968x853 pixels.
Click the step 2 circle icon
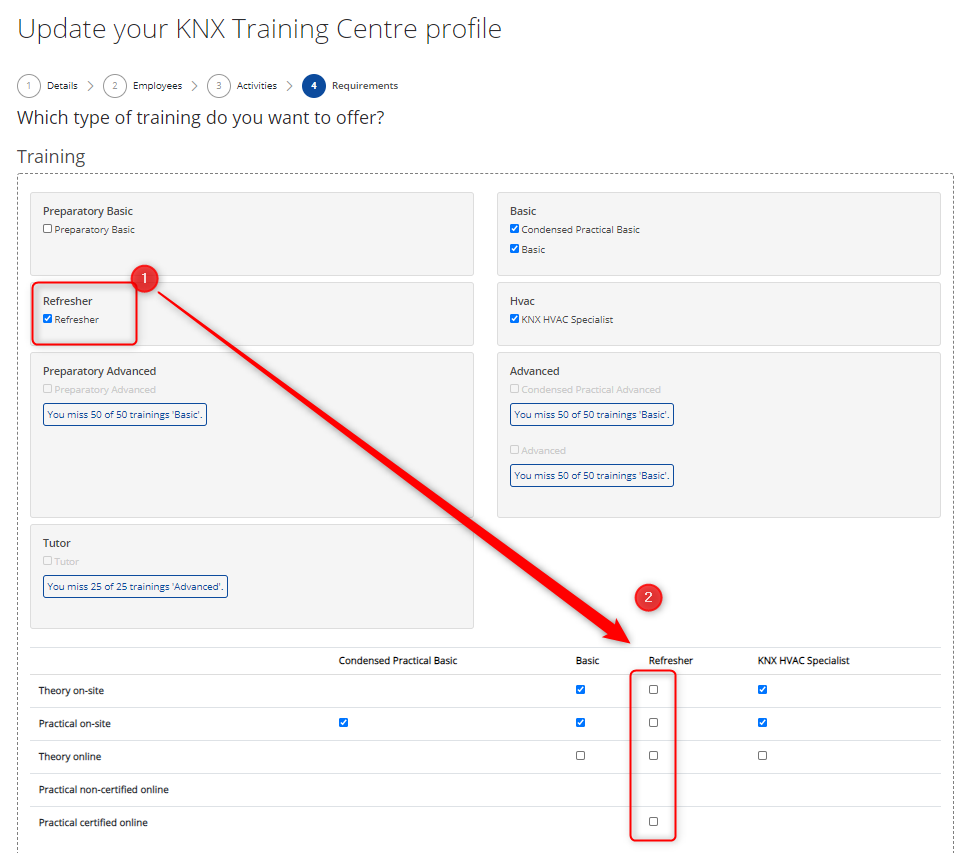114,86
